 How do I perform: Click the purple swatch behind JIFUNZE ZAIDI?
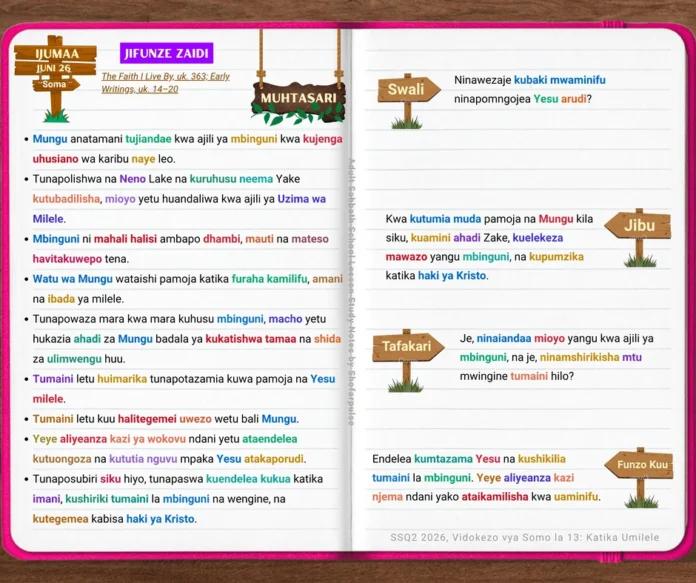coord(166,53)
